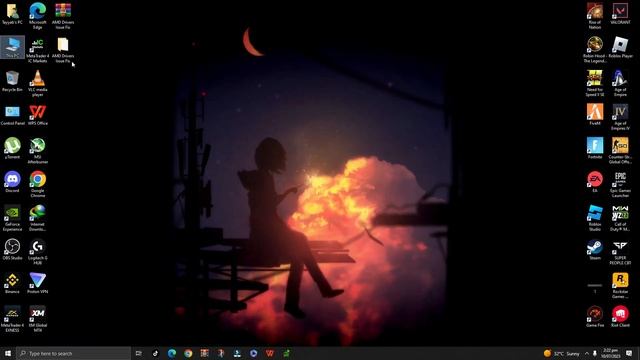Open the Internet Download Manager shortcut
Image resolution: width=640 pixels, height=360 pixels.
38,218
